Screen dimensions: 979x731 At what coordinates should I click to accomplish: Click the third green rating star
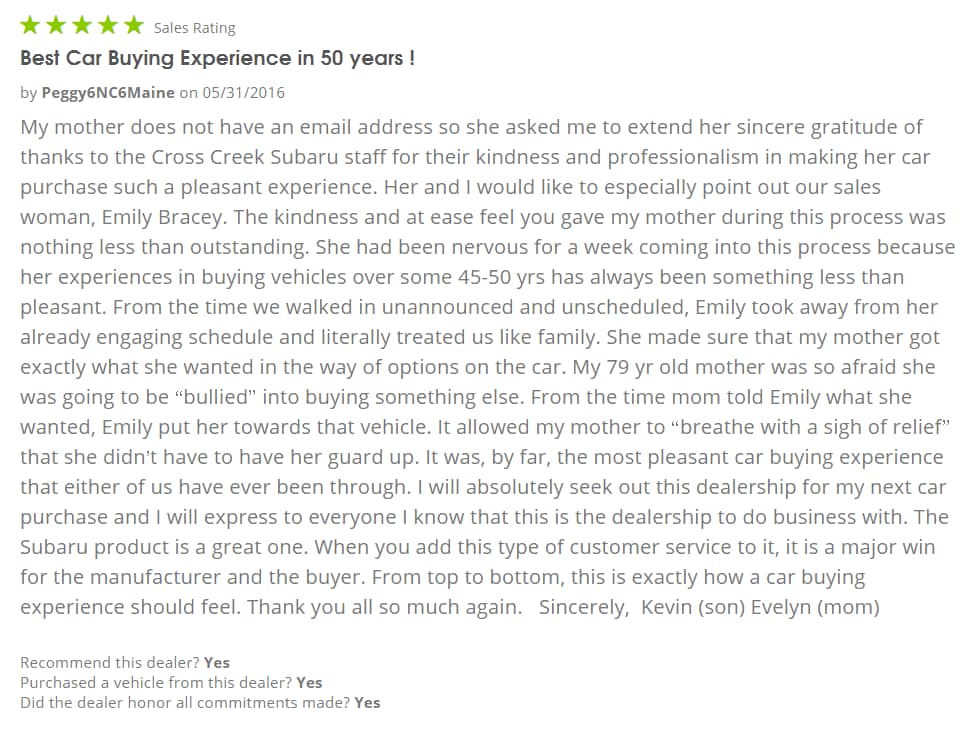coord(82,25)
